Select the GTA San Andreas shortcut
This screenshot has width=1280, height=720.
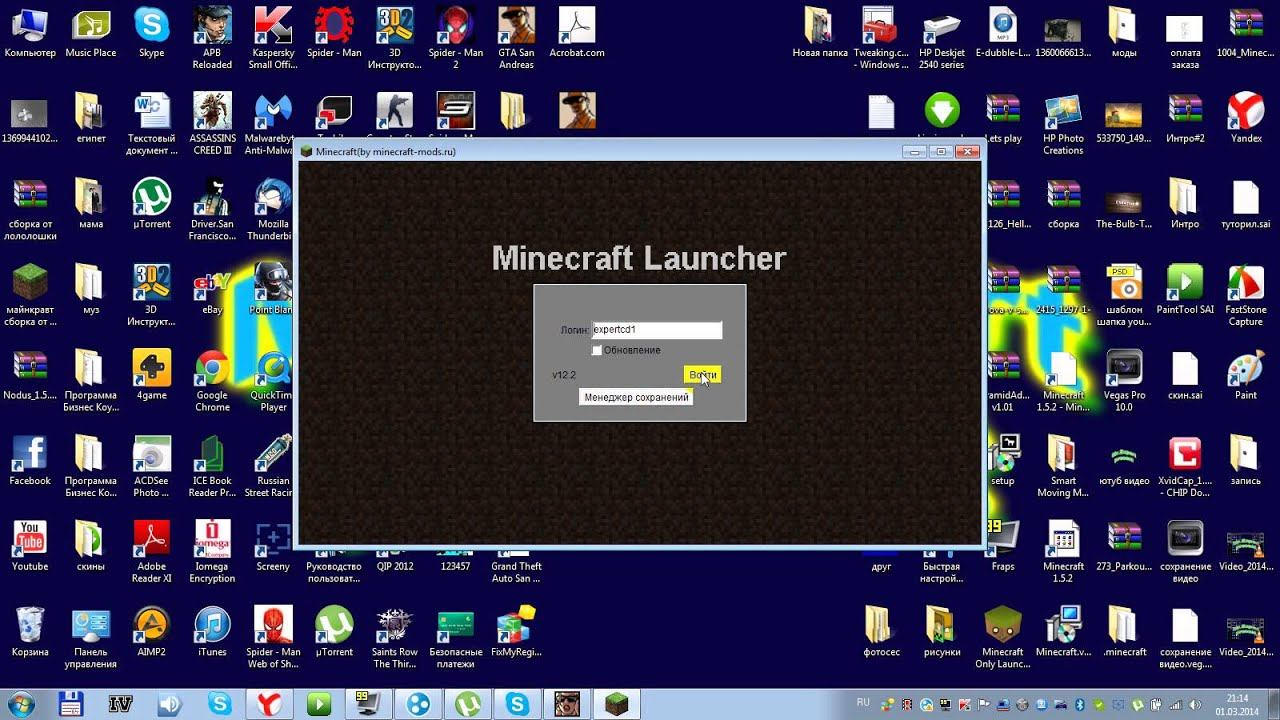[x=516, y=38]
